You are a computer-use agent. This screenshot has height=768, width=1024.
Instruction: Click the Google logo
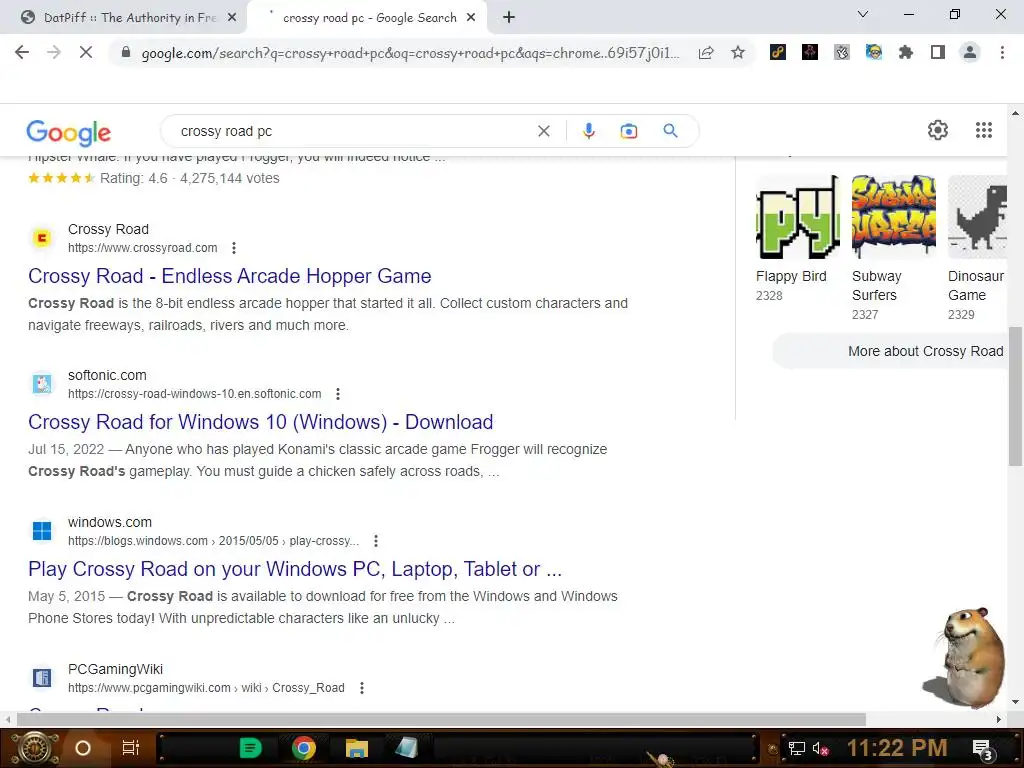tap(69, 133)
